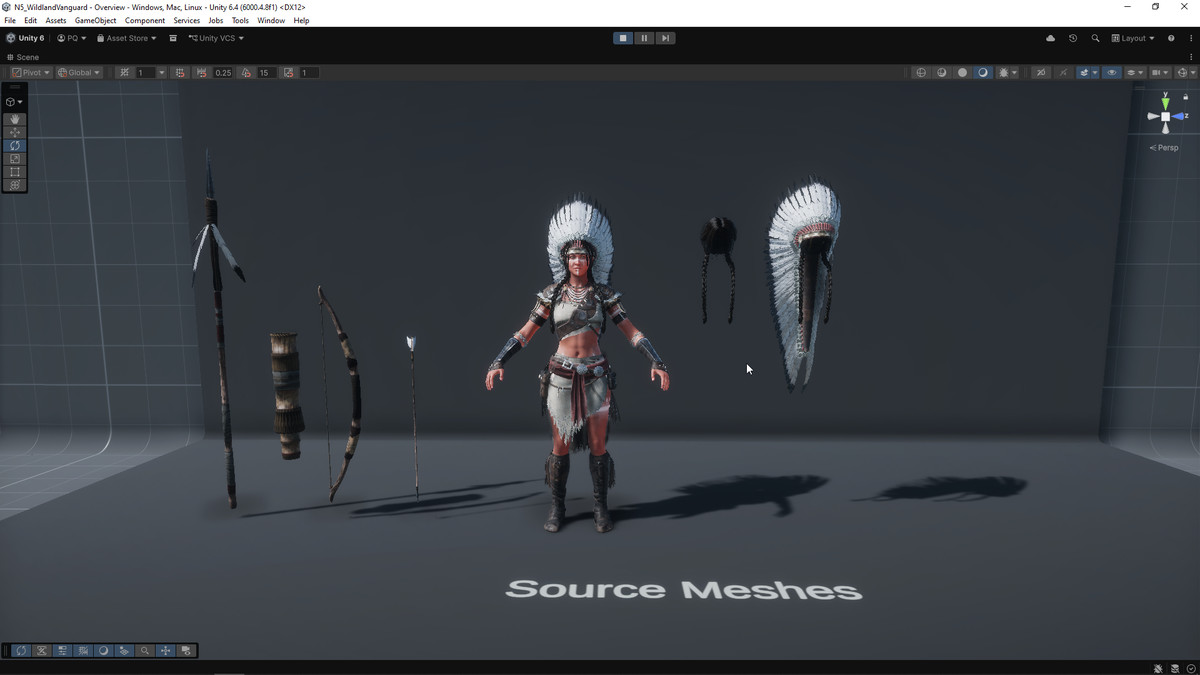Toggle grid snapping icon
Viewport: 1200px width, 675px height.
pyautogui.click(x=124, y=73)
